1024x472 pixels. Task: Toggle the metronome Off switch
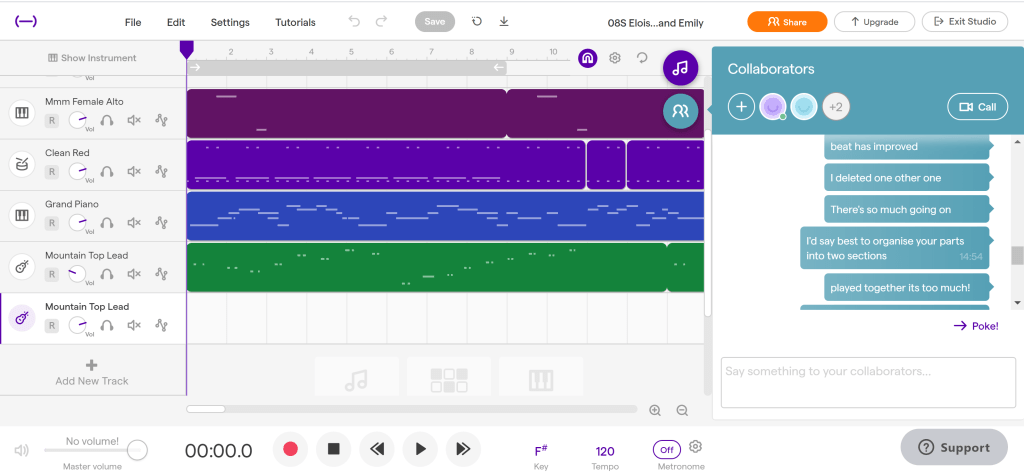666,449
